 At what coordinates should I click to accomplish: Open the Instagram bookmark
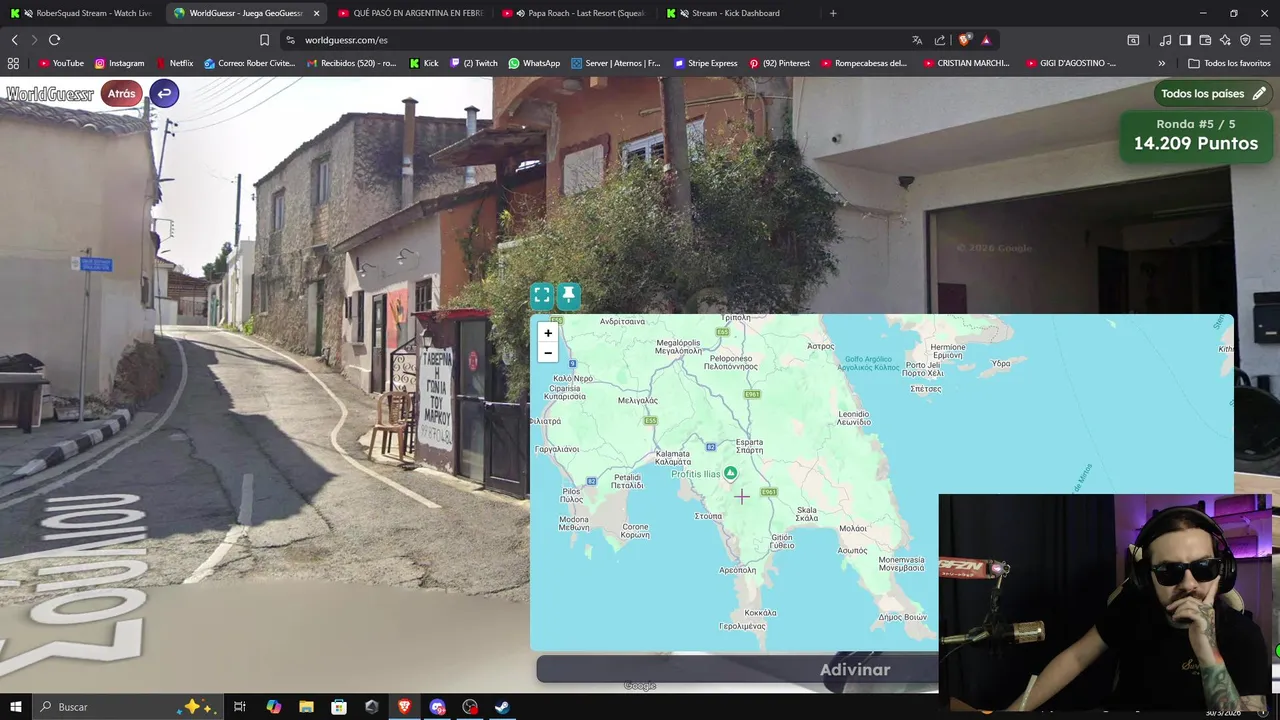pyautogui.click(x=119, y=63)
